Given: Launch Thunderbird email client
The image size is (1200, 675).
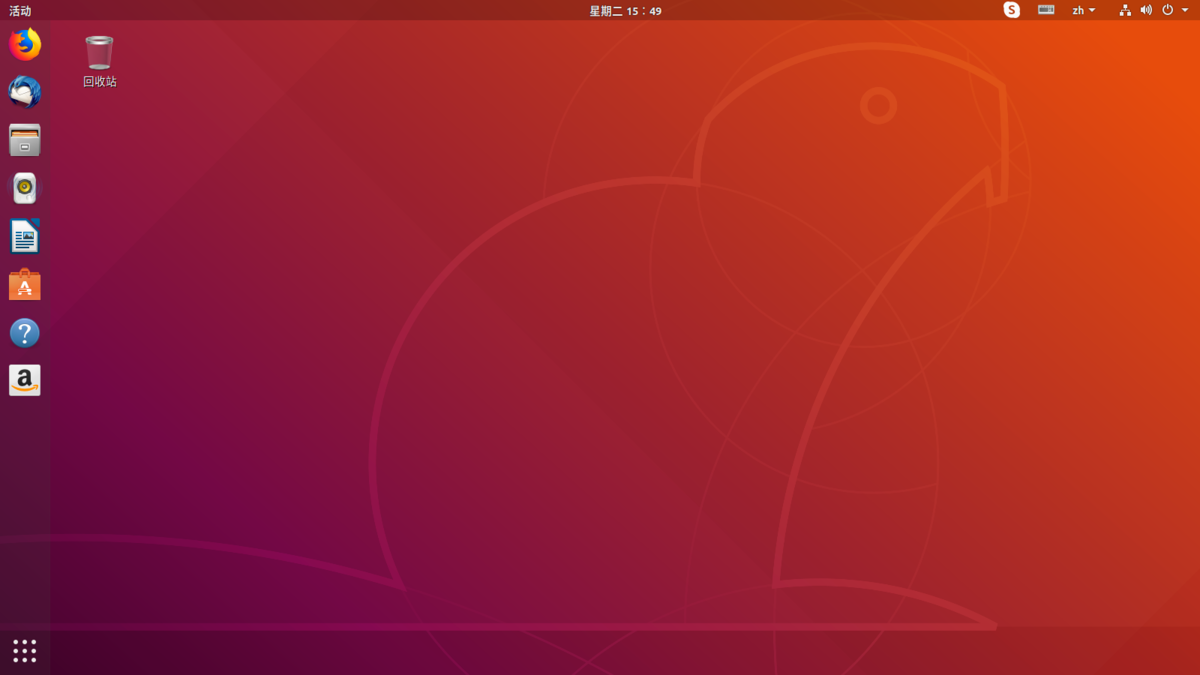Looking at the screenshot, I should (x=24, y=92).
